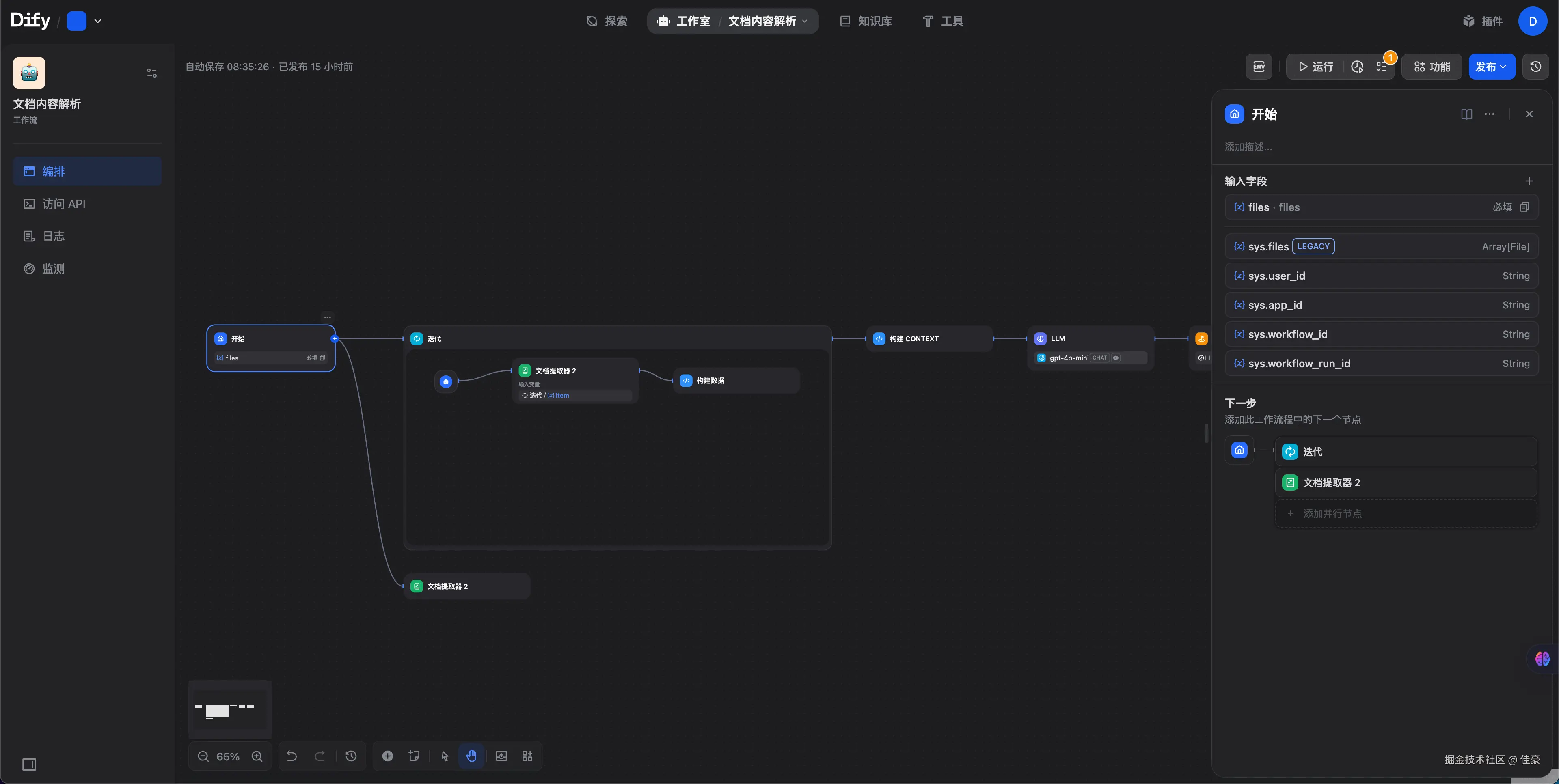Open the 知识库 knowledge tab

click(x=866, y=21)
